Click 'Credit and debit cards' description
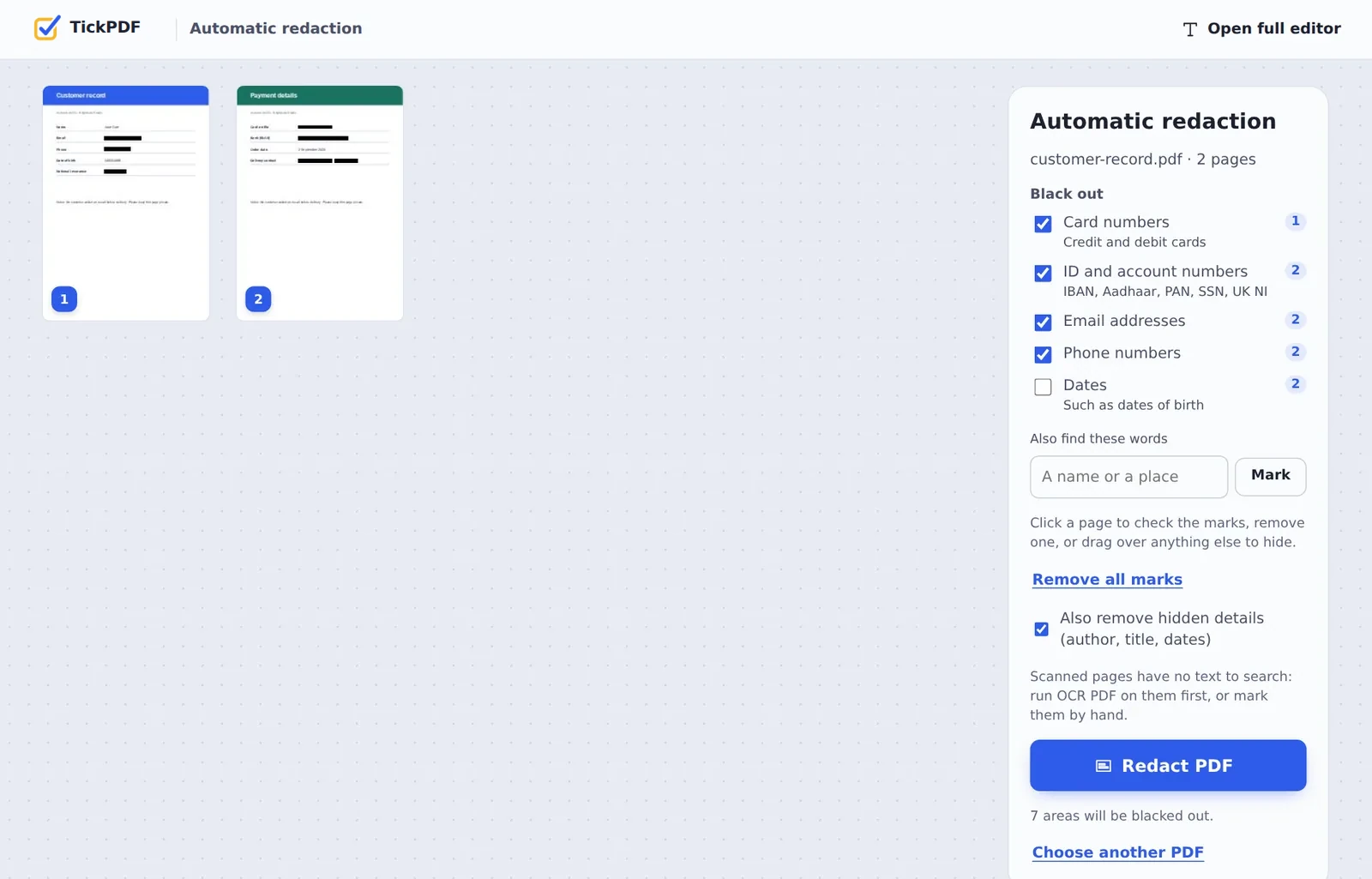 point(1134,243)
